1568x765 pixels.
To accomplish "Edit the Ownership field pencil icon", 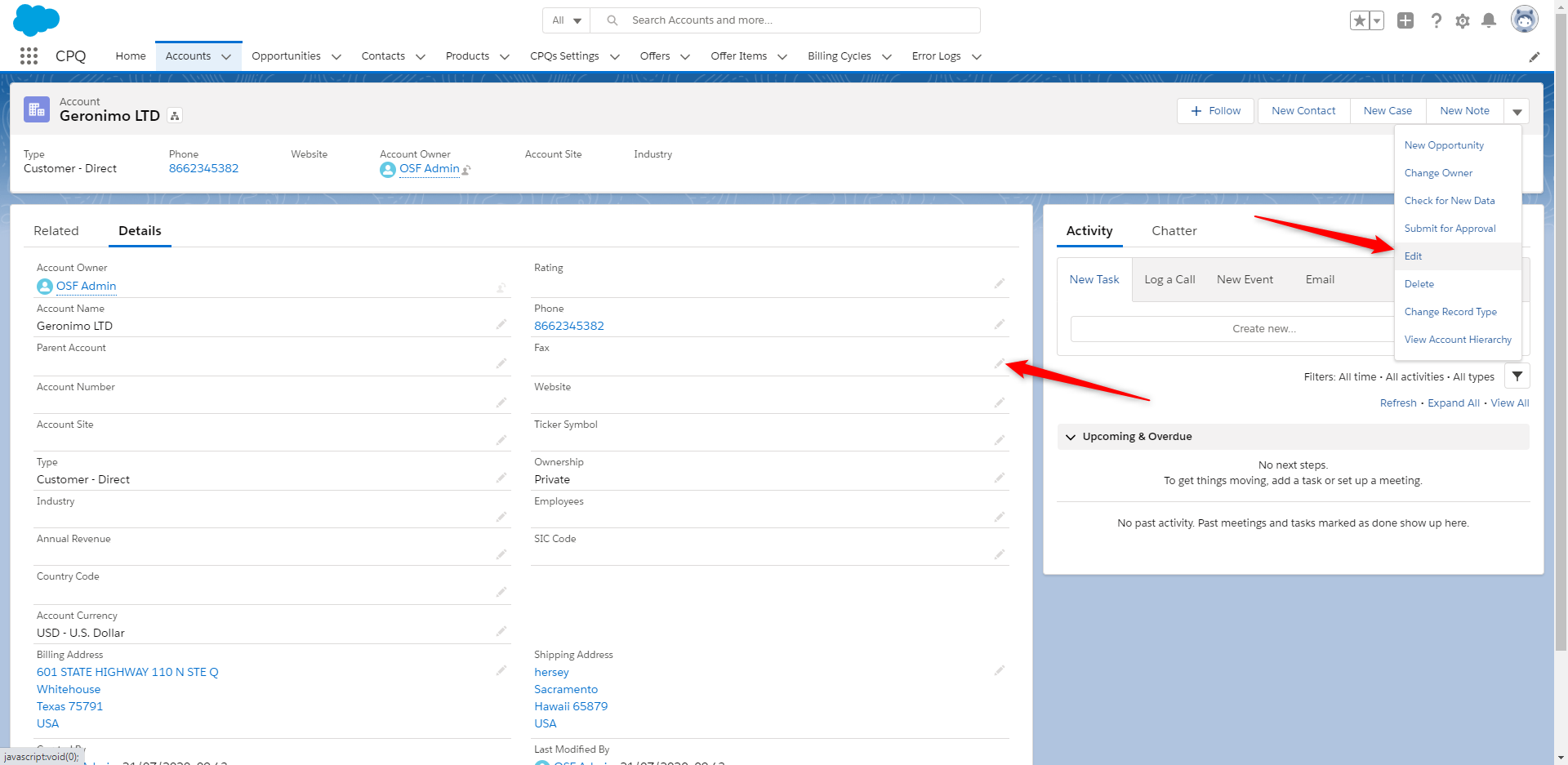I will pyautogui.click(x=999, y=478).
